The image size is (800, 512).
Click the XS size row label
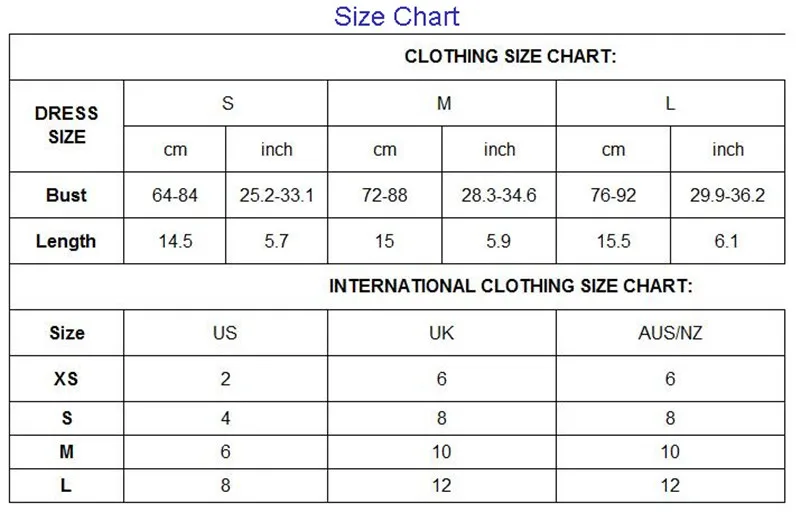coord(67,379)
